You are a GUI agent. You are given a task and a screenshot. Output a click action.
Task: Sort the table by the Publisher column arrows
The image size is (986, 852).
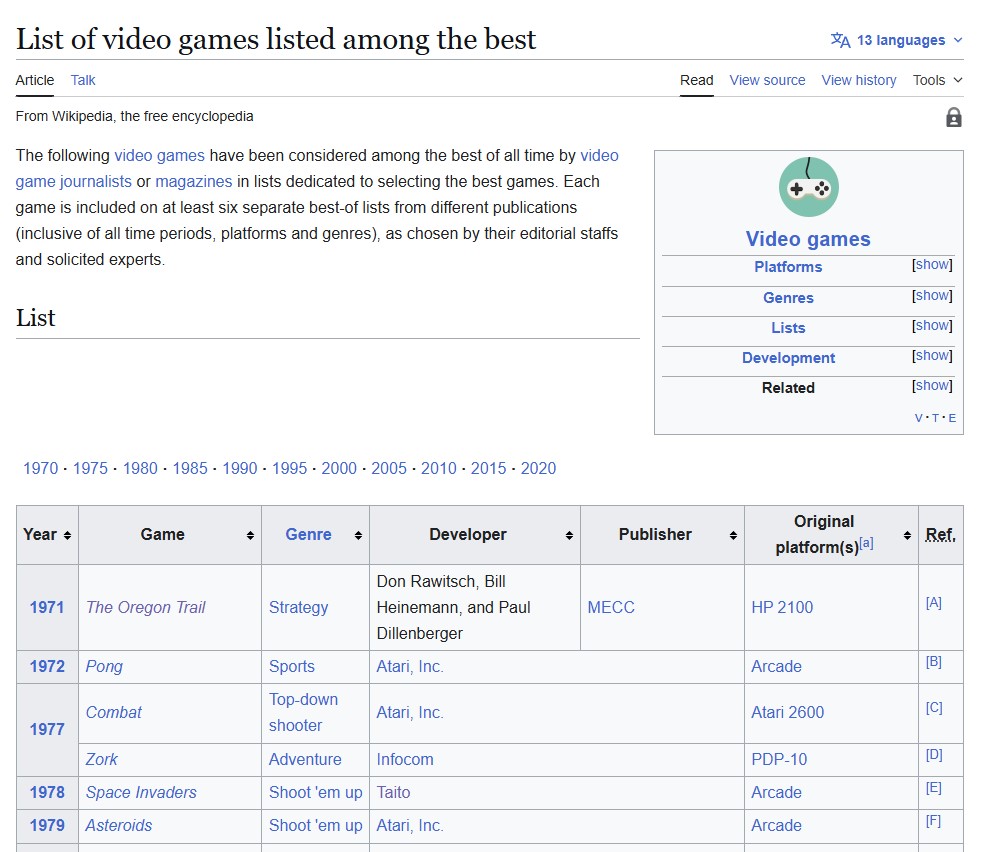pyautogui.click(x=733, y=534)
